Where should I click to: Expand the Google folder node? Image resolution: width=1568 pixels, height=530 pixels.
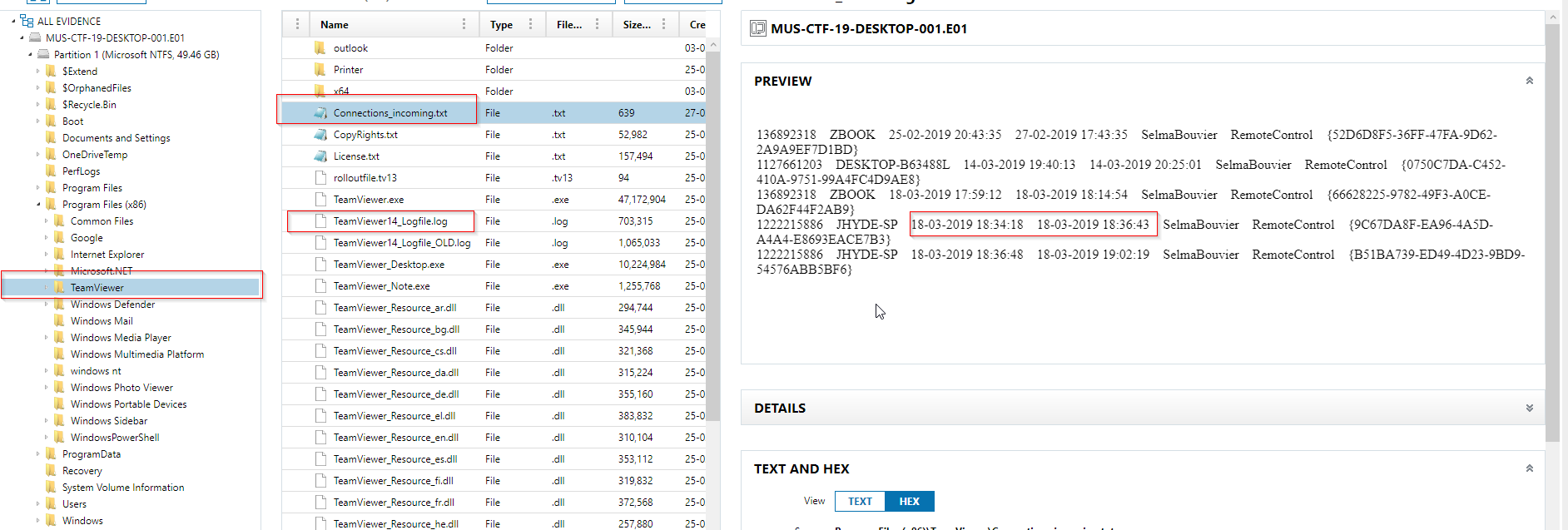pos(47,237)
